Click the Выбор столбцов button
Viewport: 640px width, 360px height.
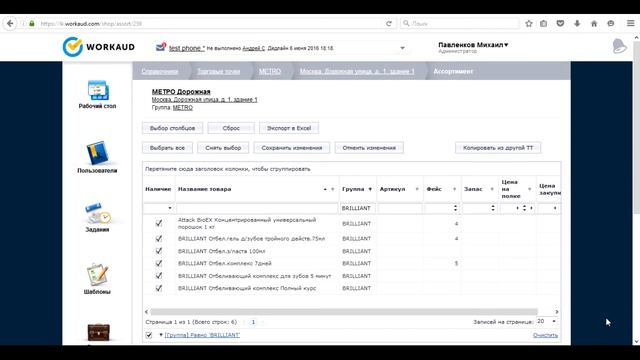(172, 128)
